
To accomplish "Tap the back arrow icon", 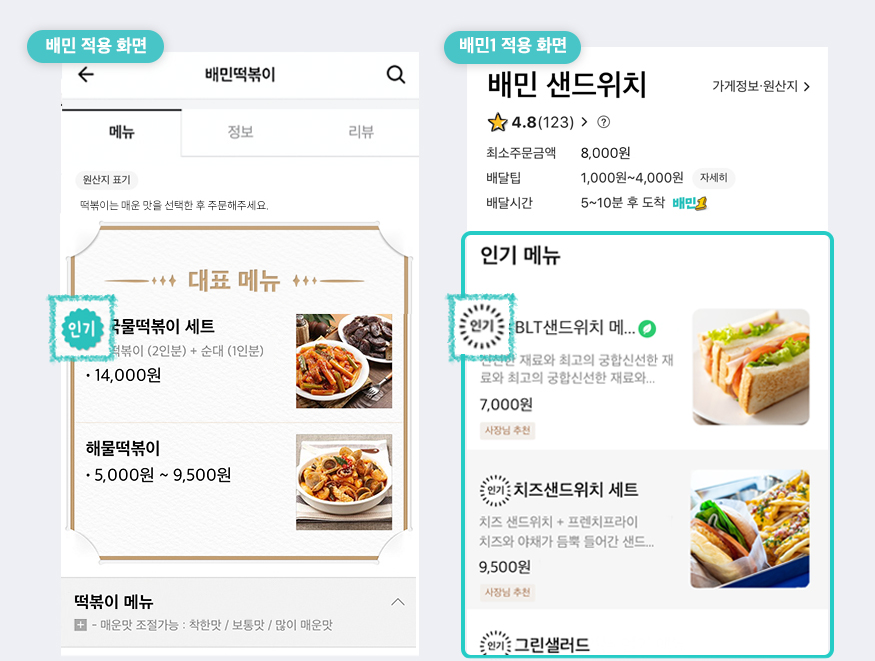I will pyautogui.click(x=85, y=74).
